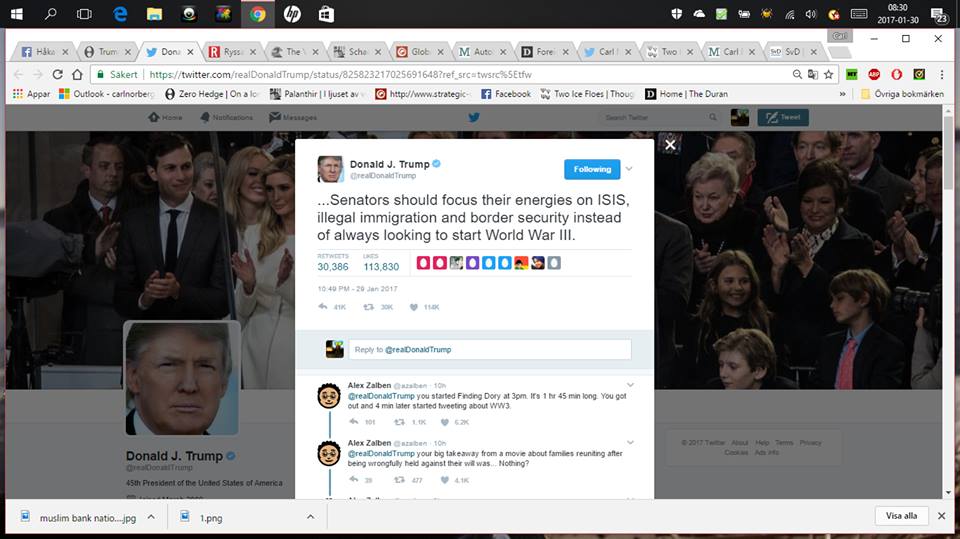Click the Visa alla downloads button
Viewport: 960px width, 539px height.
(x=901, y=516)
